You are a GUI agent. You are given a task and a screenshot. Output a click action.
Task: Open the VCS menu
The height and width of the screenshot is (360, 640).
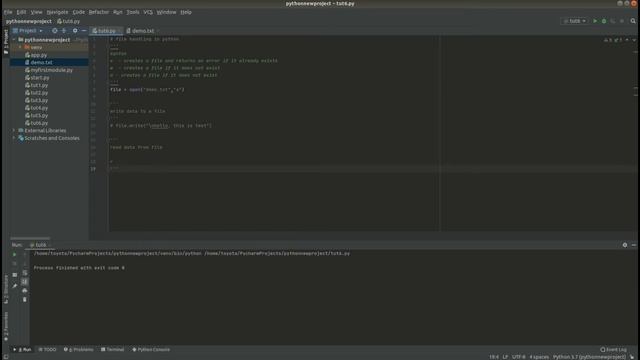148,12
